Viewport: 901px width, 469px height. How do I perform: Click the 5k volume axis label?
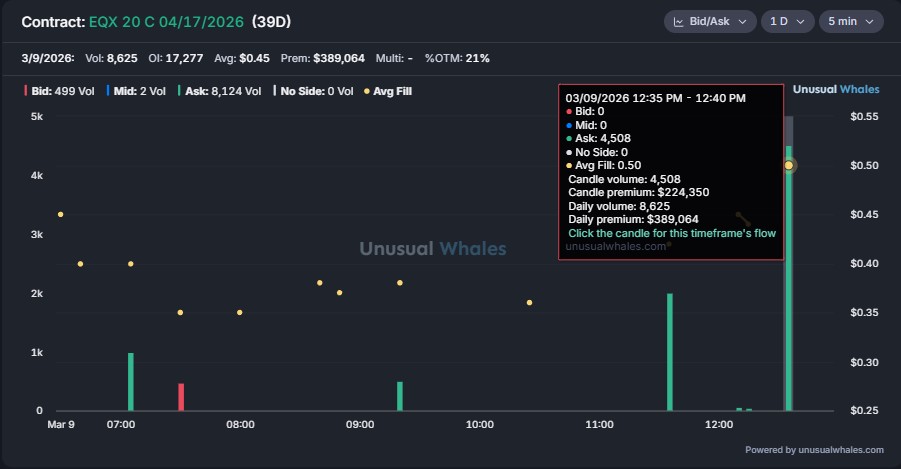[37, 117]
